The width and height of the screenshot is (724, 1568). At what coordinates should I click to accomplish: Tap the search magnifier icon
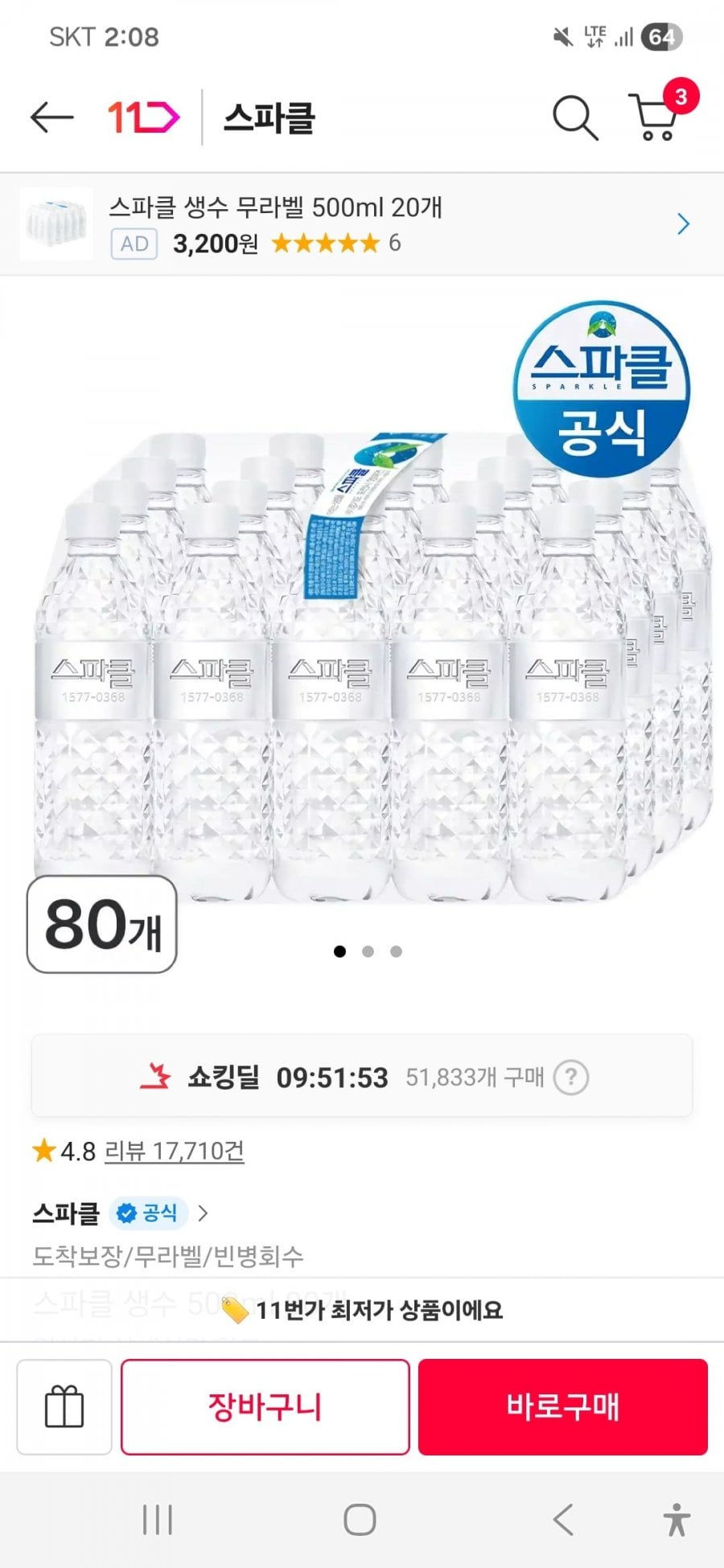point(574,118)
